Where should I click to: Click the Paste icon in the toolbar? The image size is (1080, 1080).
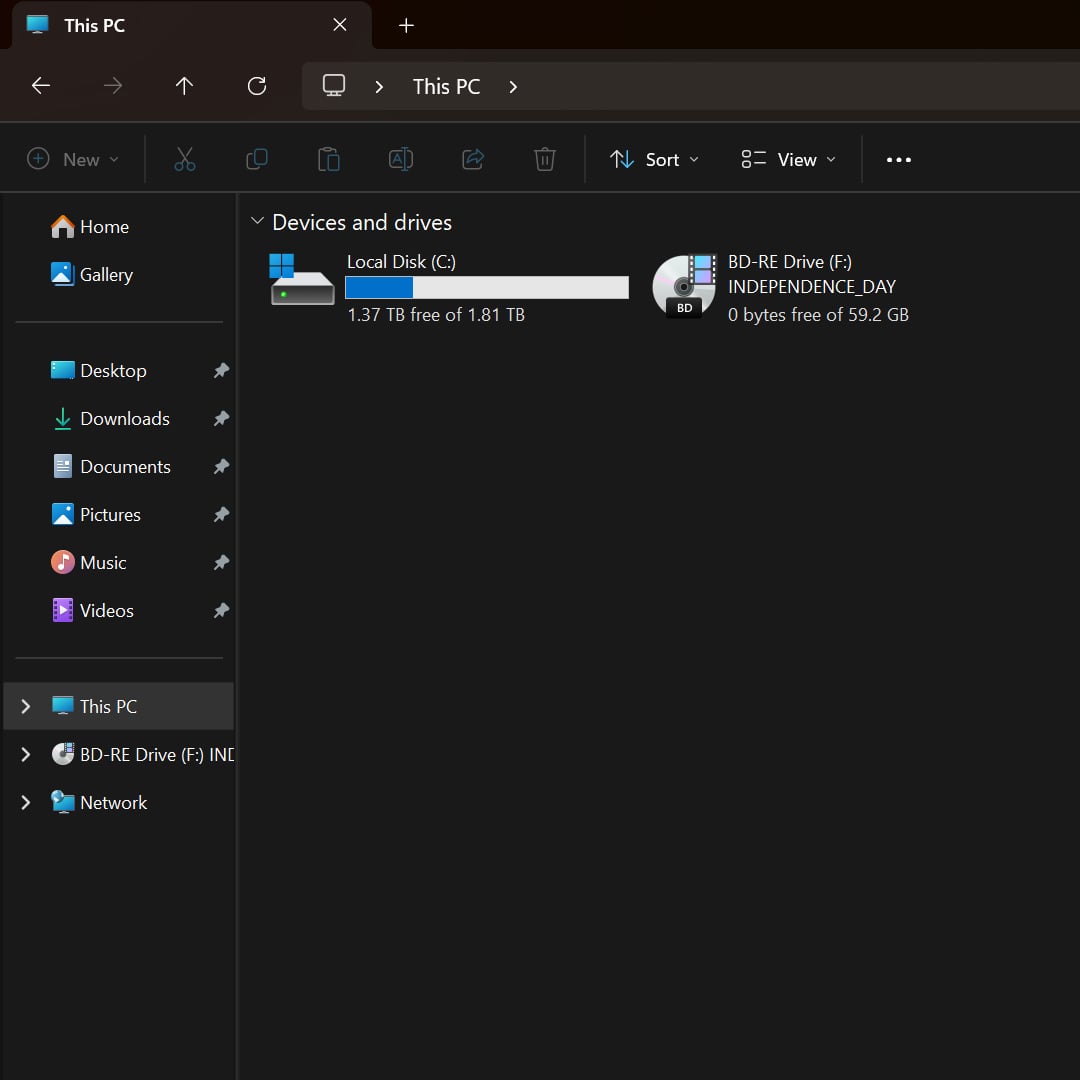tap(328, 159)
